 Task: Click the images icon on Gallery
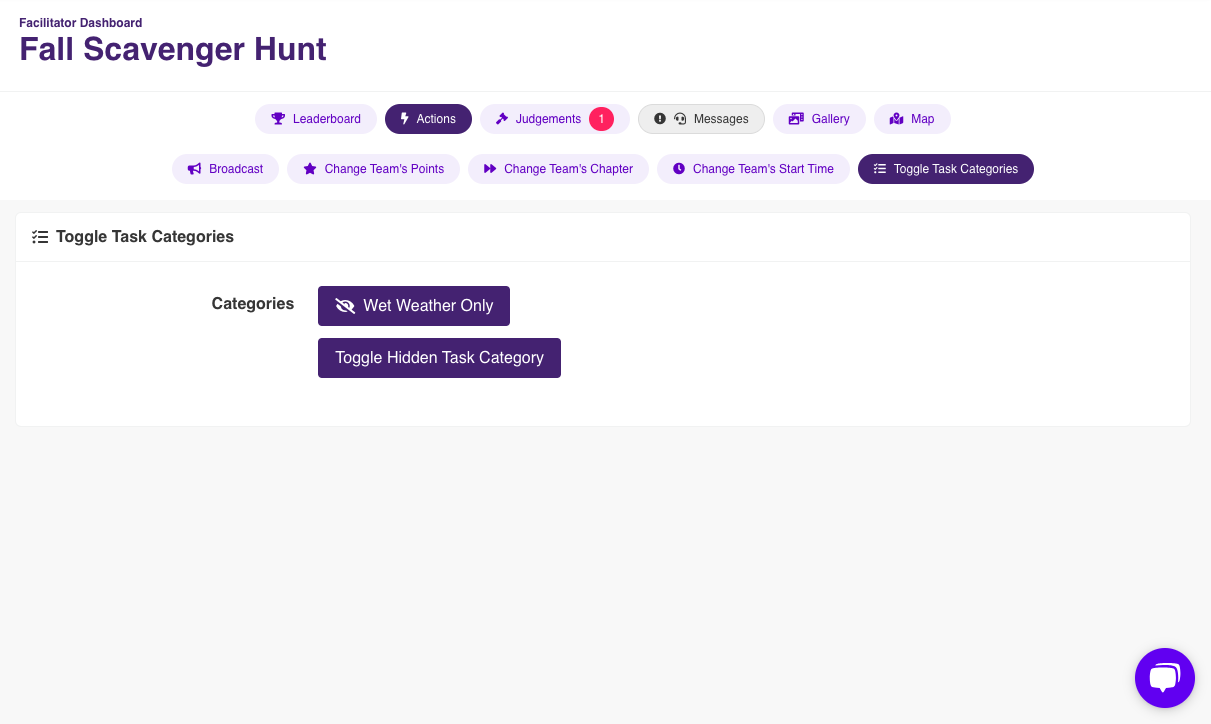point(796,119)
